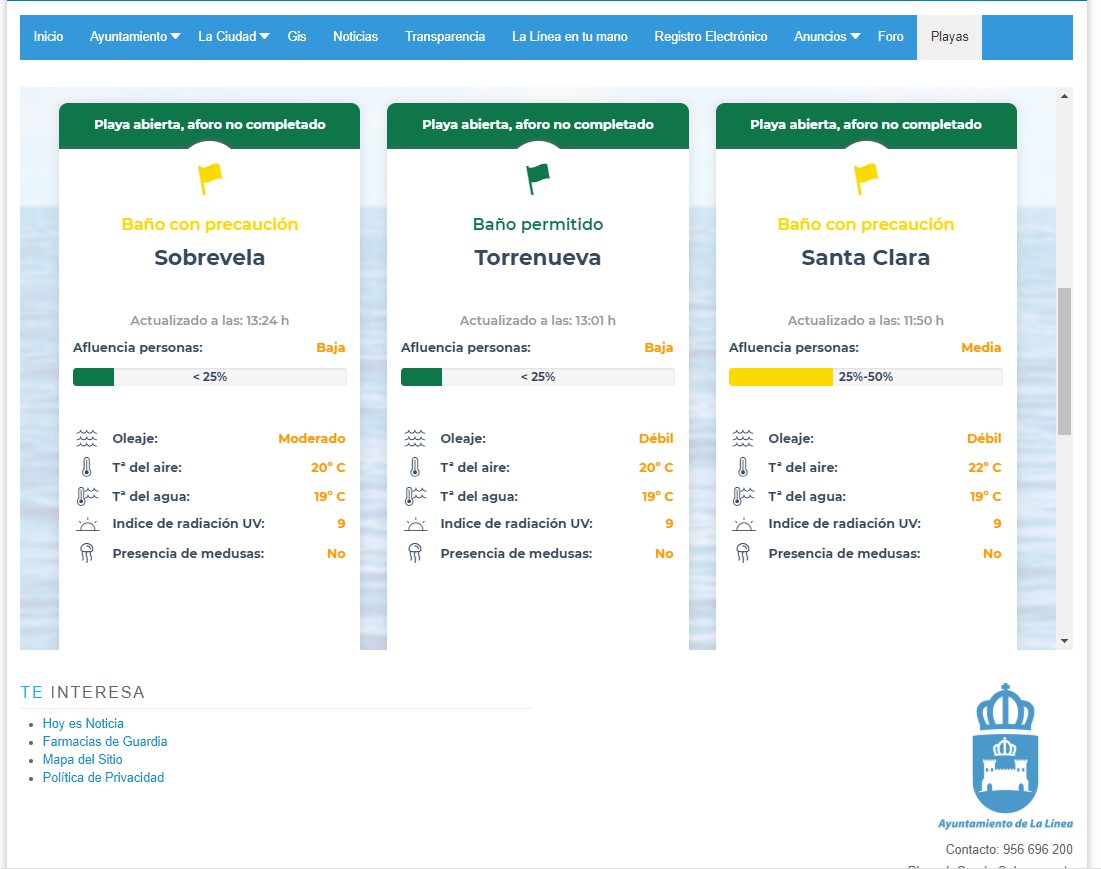The height and width of the screenshot is (869, 1101).
Task: Click the Santa Clara 25%-50% occupancy bar
Action: coord(865,377)
